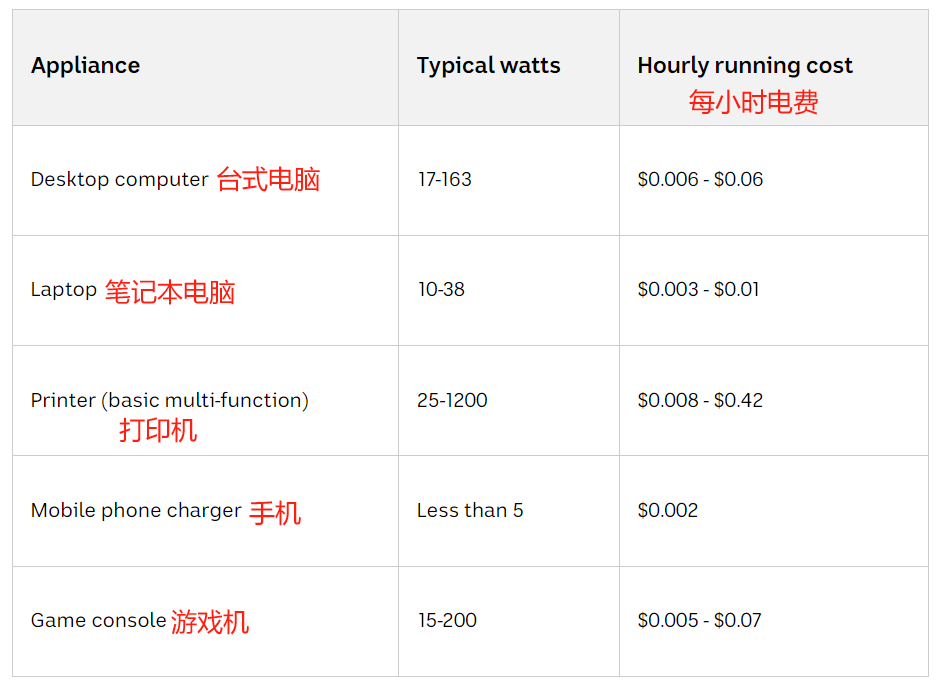Select the Typical watts column header

(x=489, y=65)
